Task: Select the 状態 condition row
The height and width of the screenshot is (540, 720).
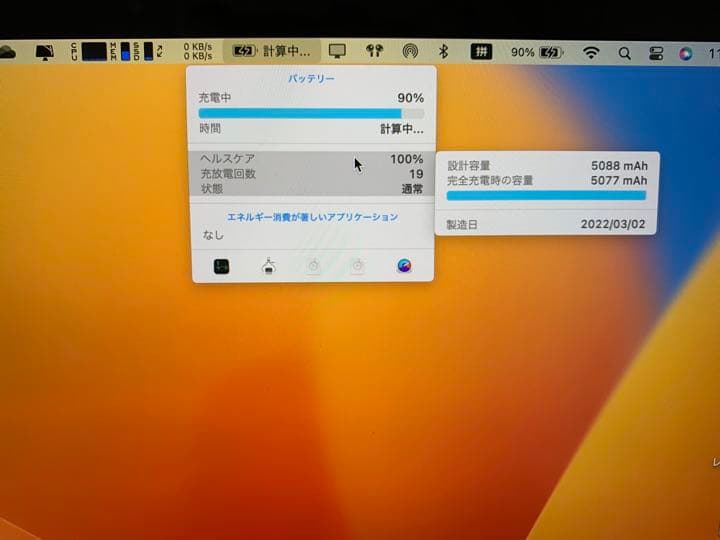Action: point(312,189)
